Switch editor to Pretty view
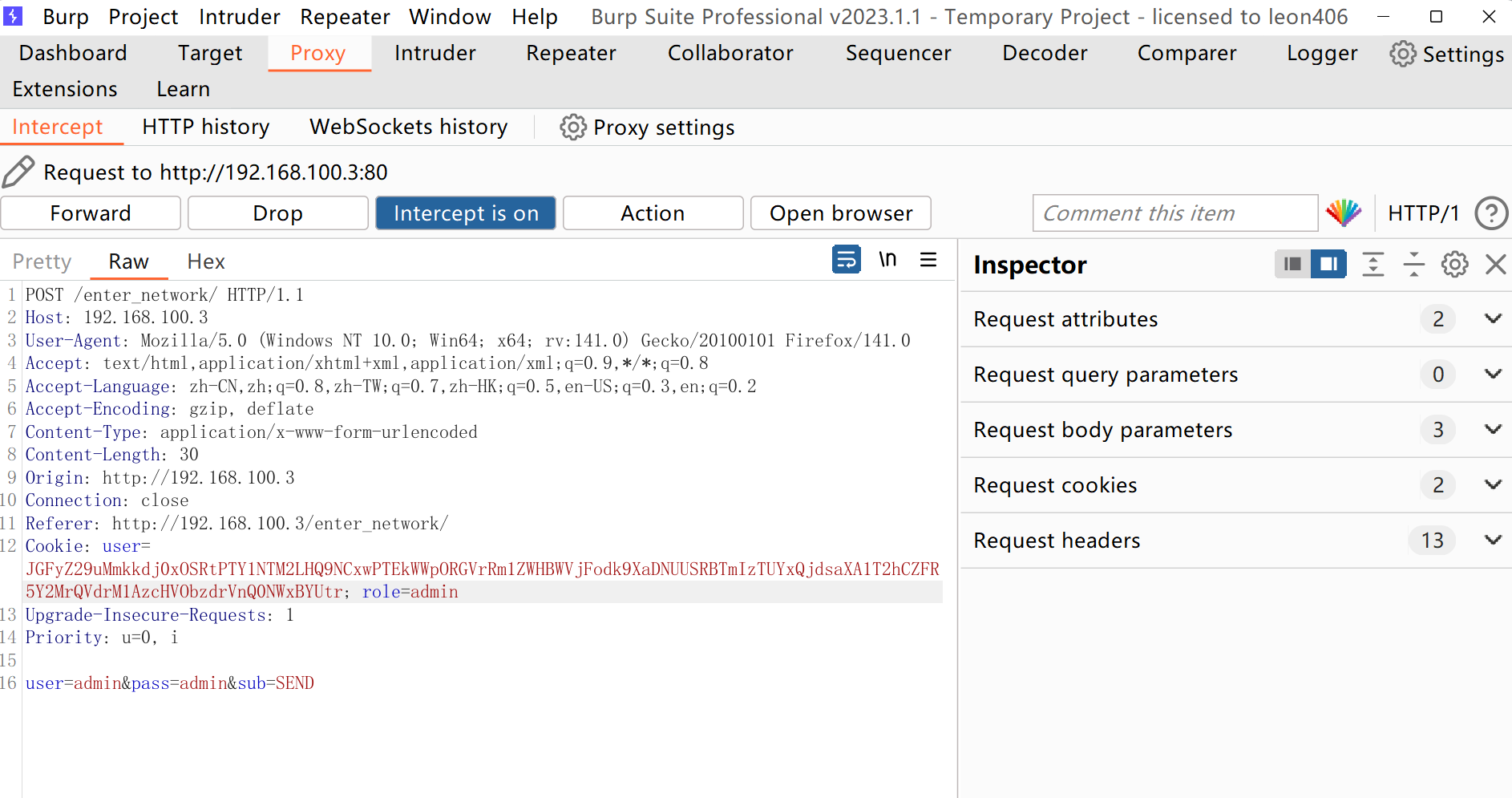 pyautogui.click(x=42, y=261)
